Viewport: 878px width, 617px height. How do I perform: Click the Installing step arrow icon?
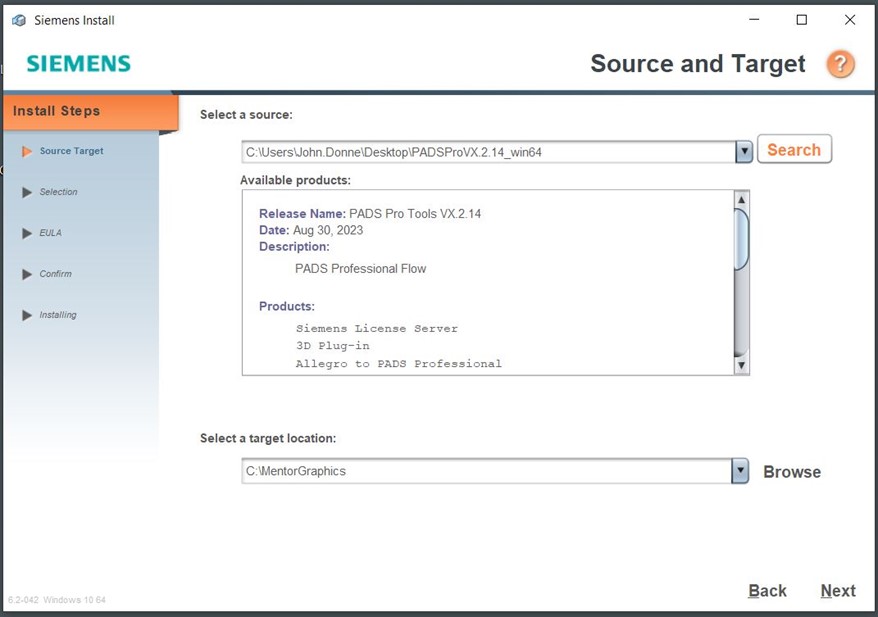[26, 315]
